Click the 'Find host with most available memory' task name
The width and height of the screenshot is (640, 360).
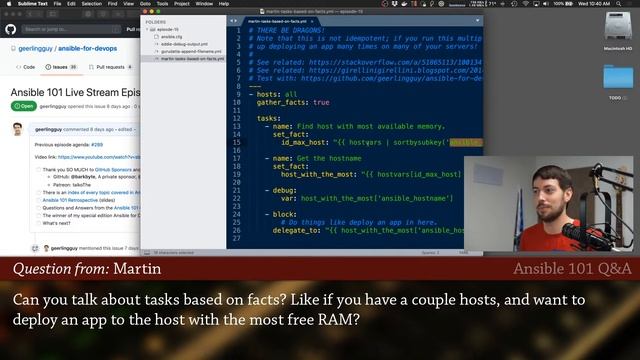pyautogui.click(x=371, y=127)
